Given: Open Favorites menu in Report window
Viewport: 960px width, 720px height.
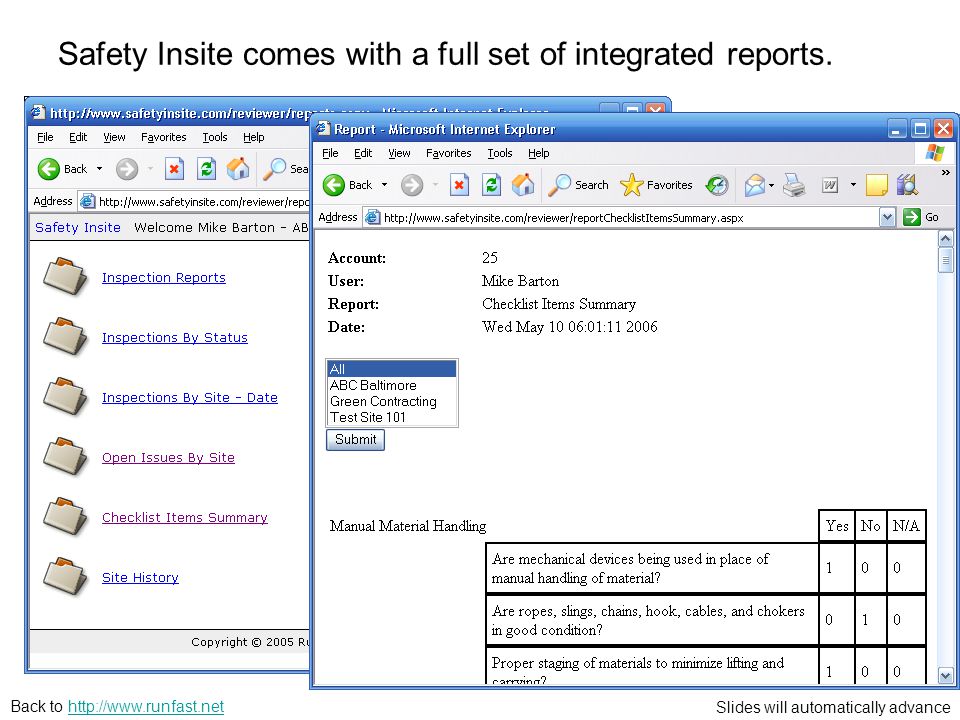Looking at the screenshot, I should (449, 153).
